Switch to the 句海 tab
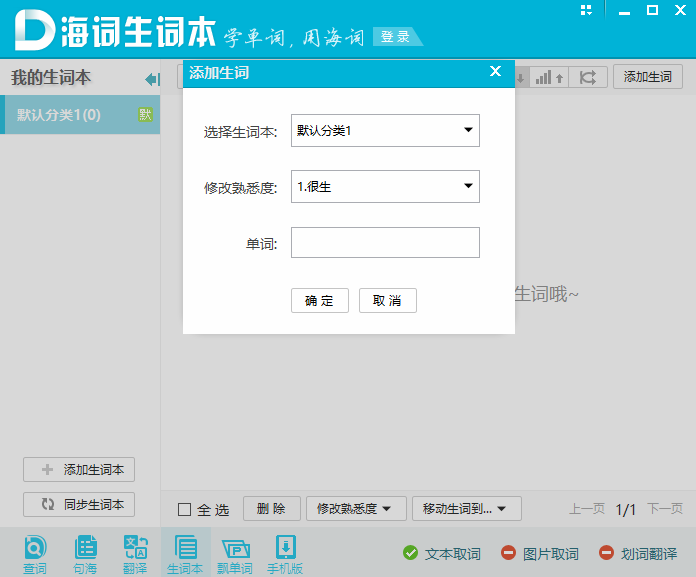 (x=85, y=555)
